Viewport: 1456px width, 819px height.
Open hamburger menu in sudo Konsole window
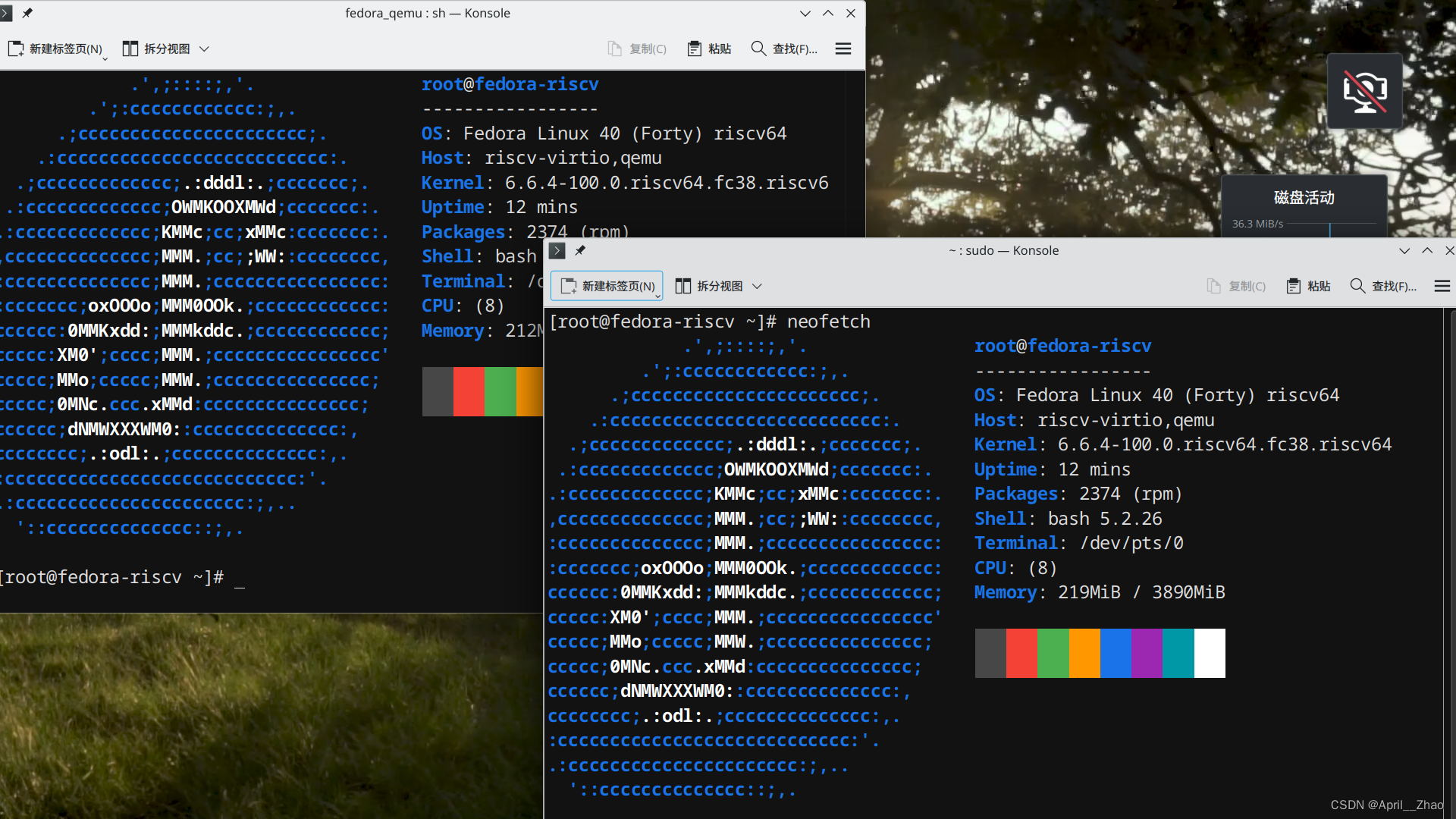tap(1442, 286)
